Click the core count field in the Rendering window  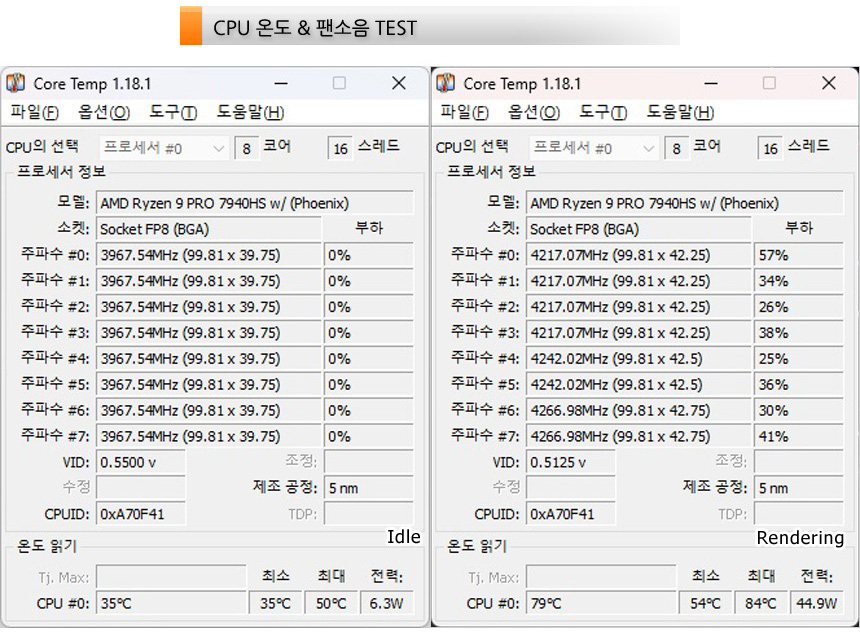676,148
